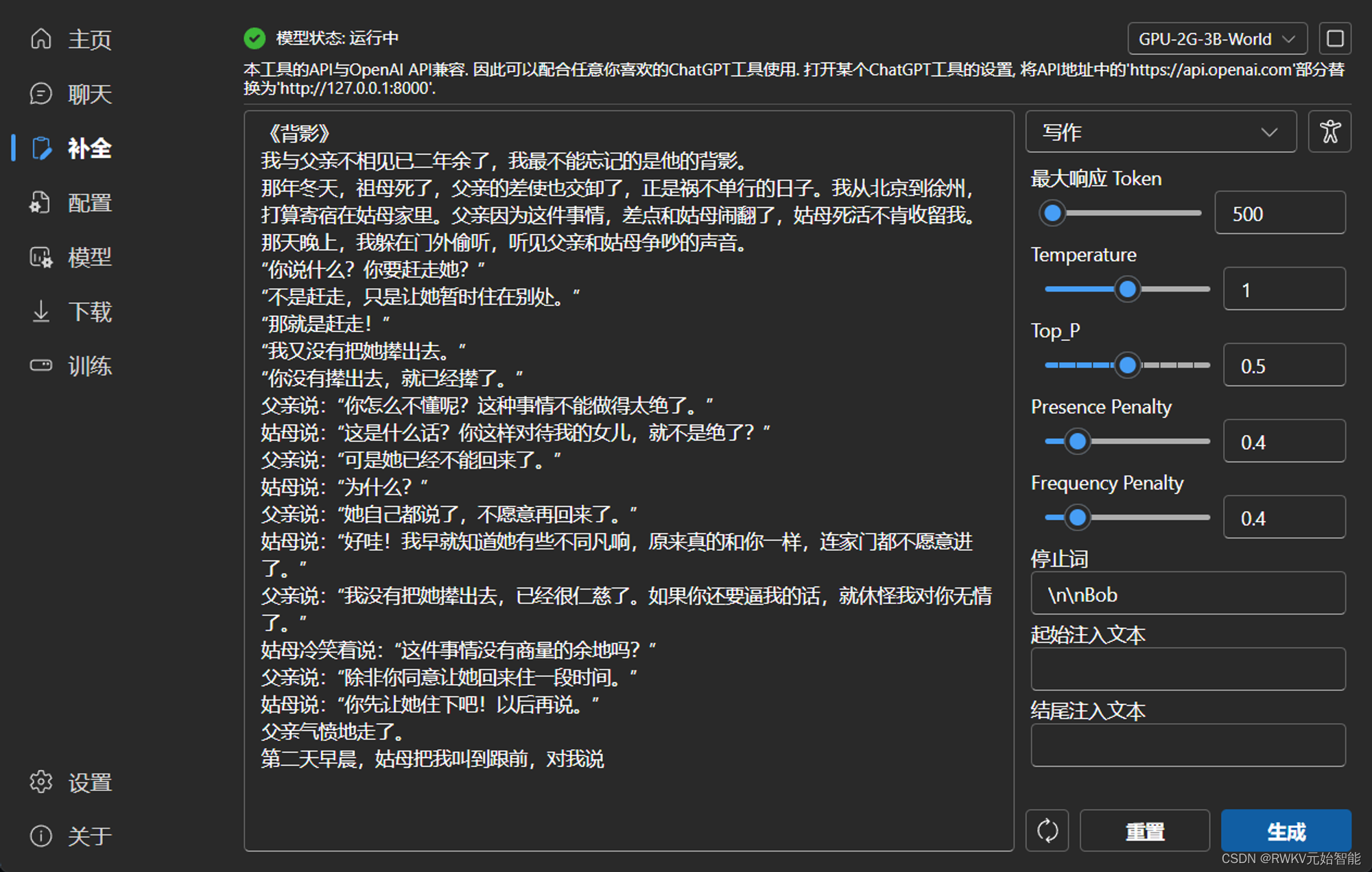Stop the running model via square button
This screenshot has height=872, width=1372.
coord(1335,38)
